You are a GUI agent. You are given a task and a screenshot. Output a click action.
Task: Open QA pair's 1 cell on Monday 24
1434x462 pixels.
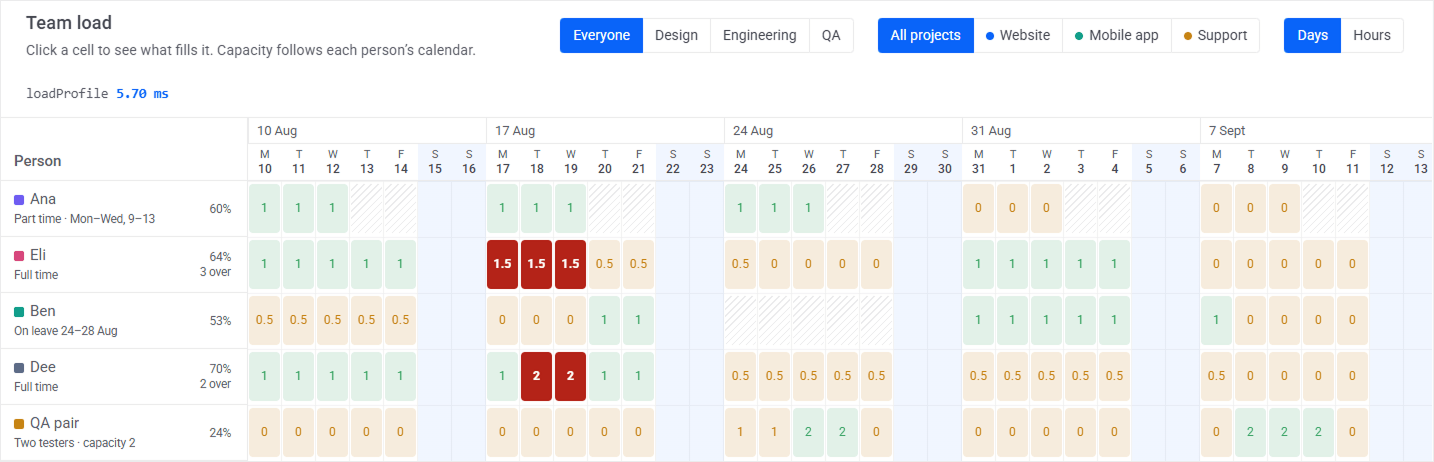click(x=741, y=432)
